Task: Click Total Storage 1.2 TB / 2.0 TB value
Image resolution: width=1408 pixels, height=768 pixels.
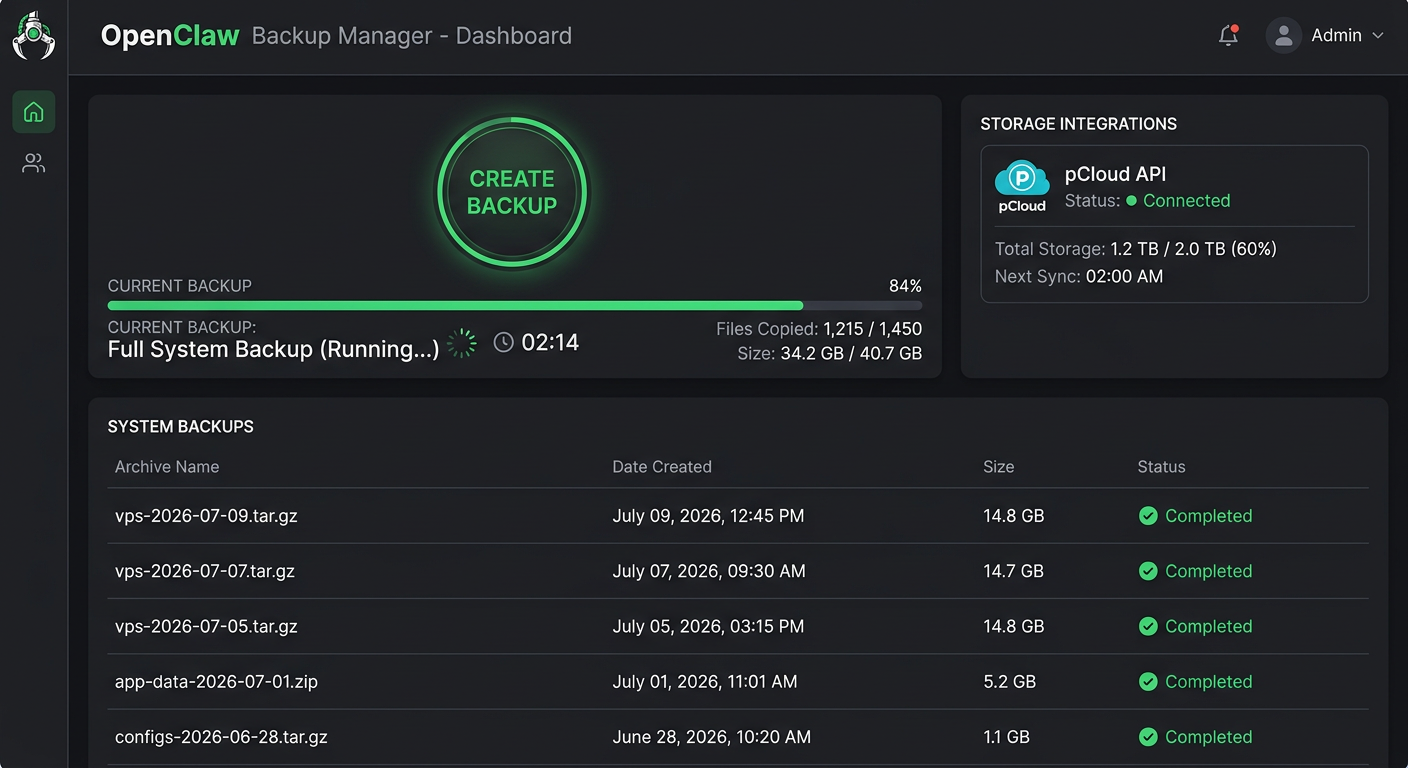Action: tap(1194, 249)
